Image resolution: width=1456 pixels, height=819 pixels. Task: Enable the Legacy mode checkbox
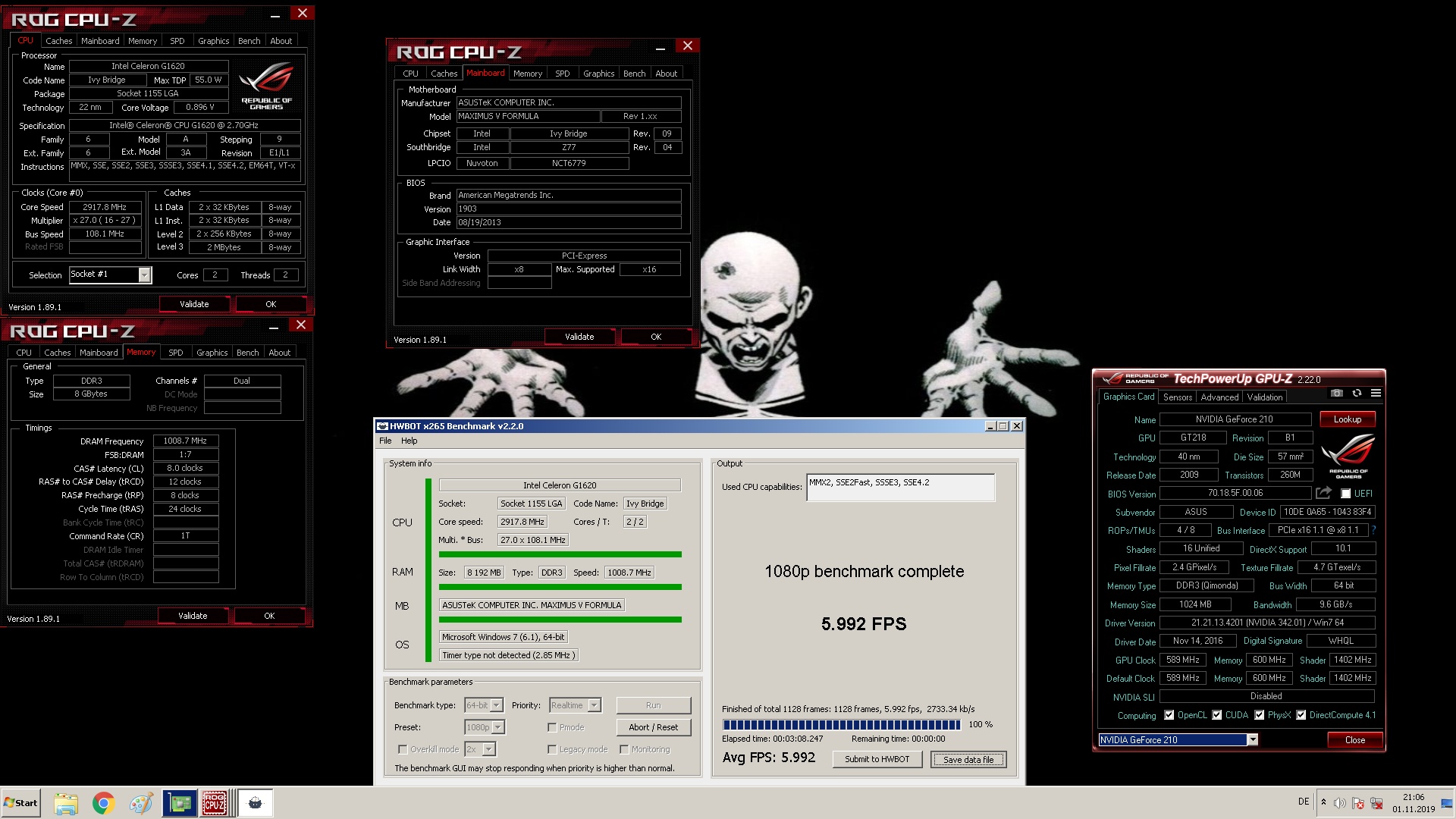(x=552, y=749)
